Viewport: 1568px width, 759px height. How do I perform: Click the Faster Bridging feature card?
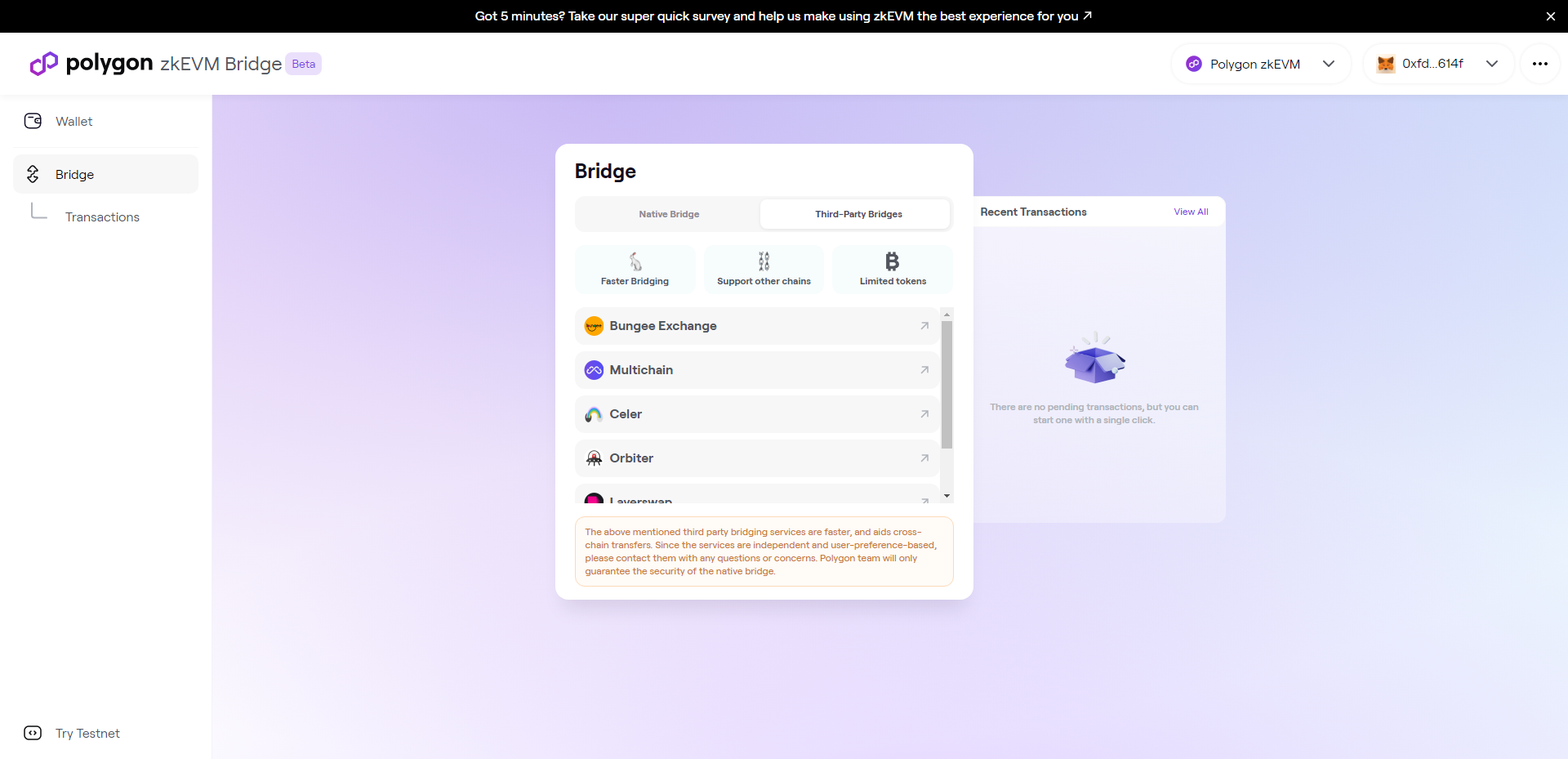(635, 269)
